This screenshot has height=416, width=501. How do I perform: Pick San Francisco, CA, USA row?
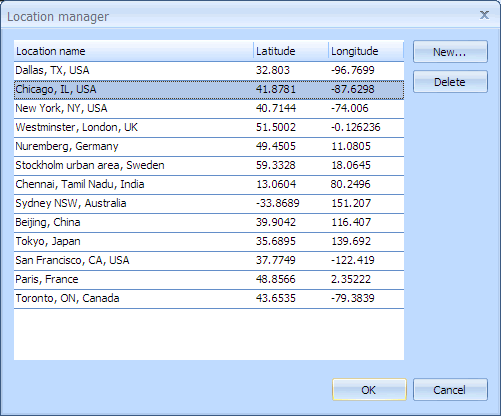click(209, 260)
